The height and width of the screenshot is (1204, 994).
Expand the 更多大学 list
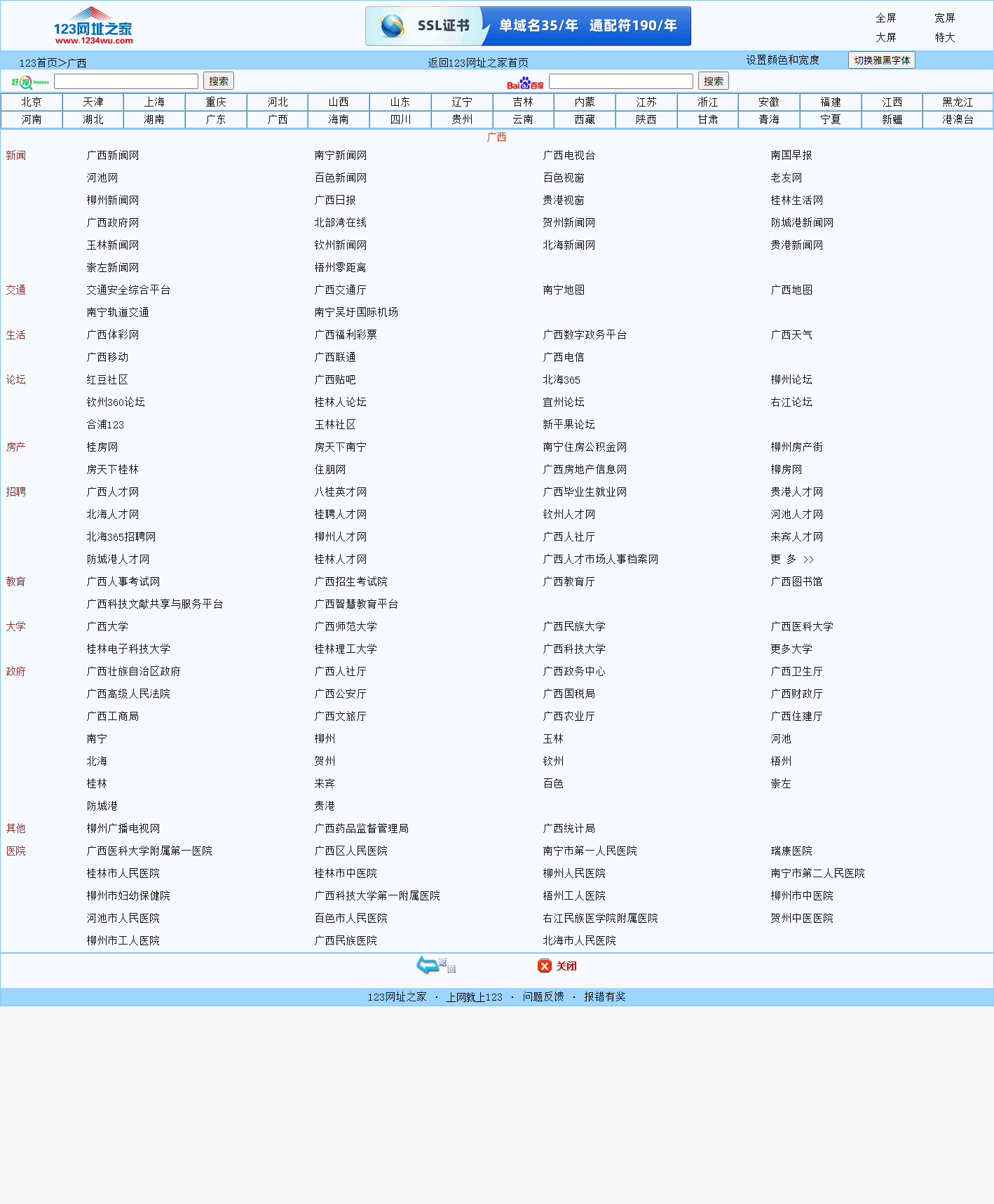click(791, 649)
